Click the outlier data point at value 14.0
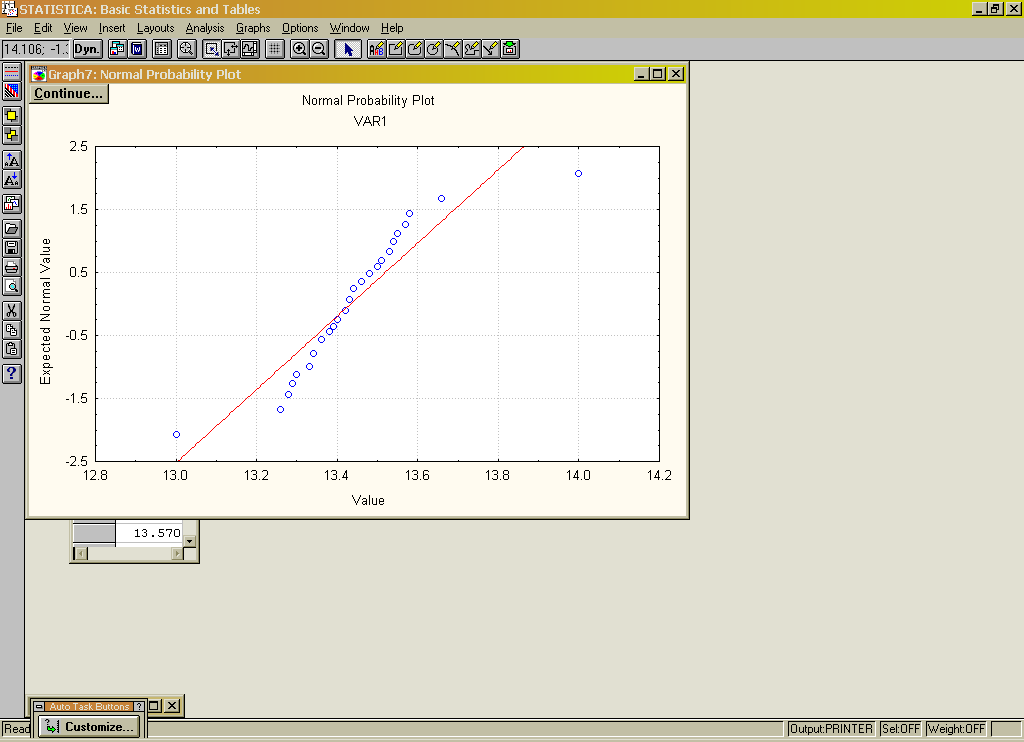Screen dimensions: 1024x742 click(x=579, y=174)
